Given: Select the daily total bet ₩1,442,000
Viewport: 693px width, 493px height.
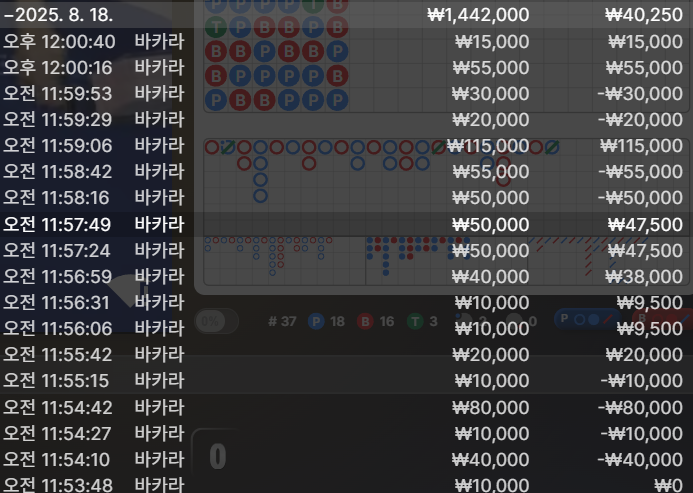Looking at the screenshot, I should [x=478, y=15].
